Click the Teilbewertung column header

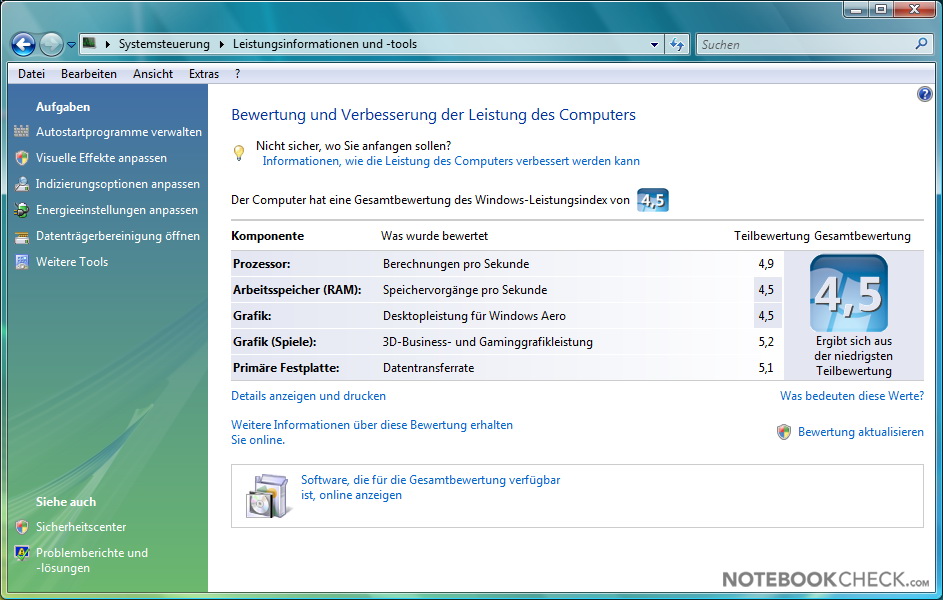tap(772, 236)
